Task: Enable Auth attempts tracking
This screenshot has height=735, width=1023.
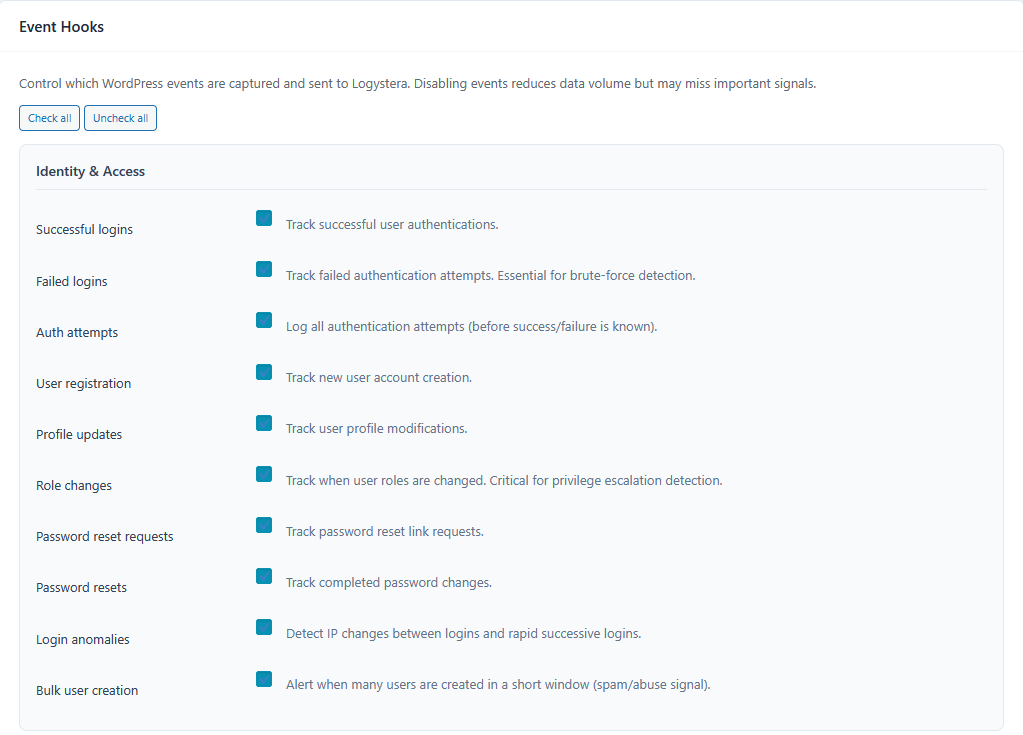Action: tap(263, 320)
